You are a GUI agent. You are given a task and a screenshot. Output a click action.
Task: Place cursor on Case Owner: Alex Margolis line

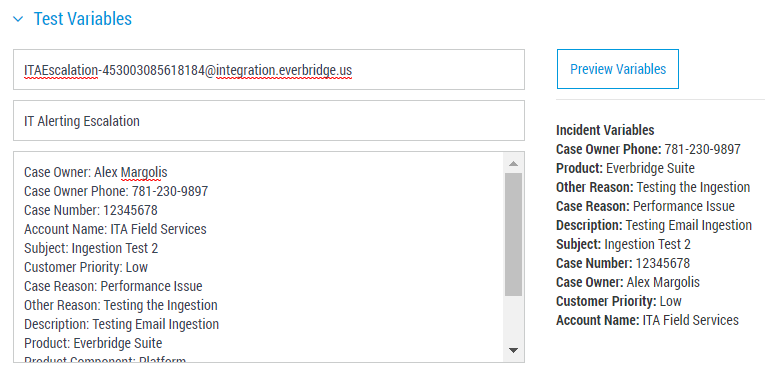click(96, 172)
